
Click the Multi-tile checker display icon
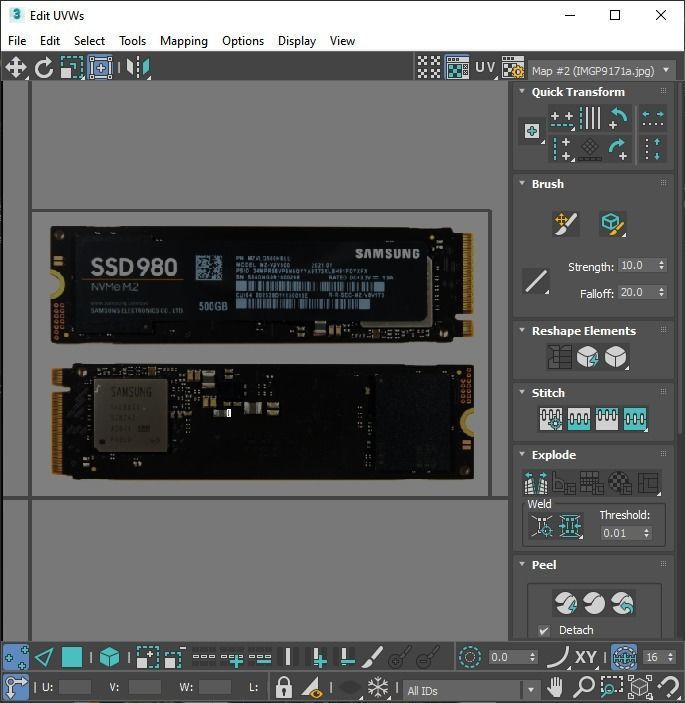[429, 68]
